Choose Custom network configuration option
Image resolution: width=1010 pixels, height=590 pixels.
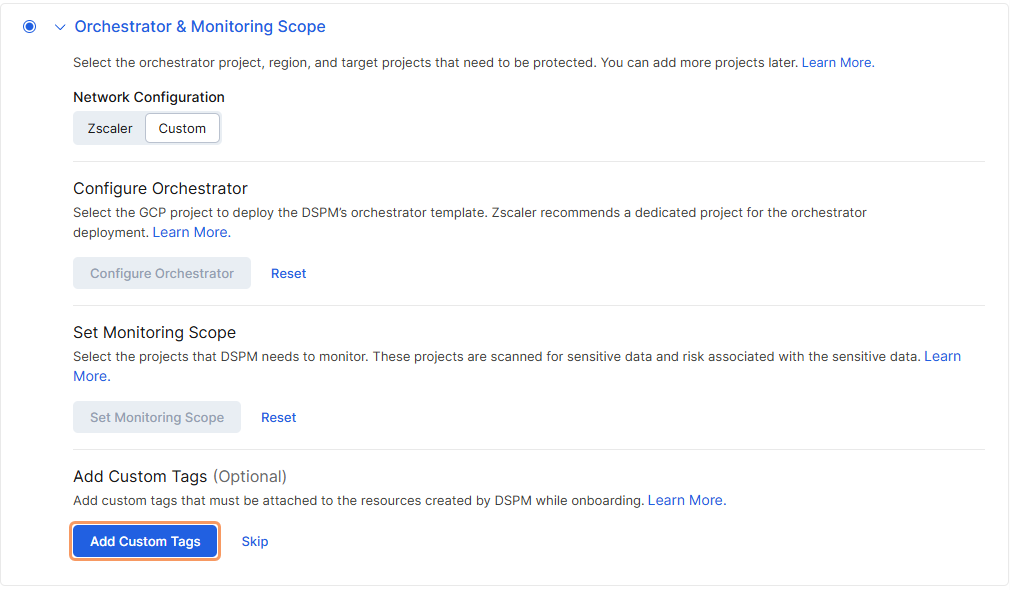(x=182, y=128)
